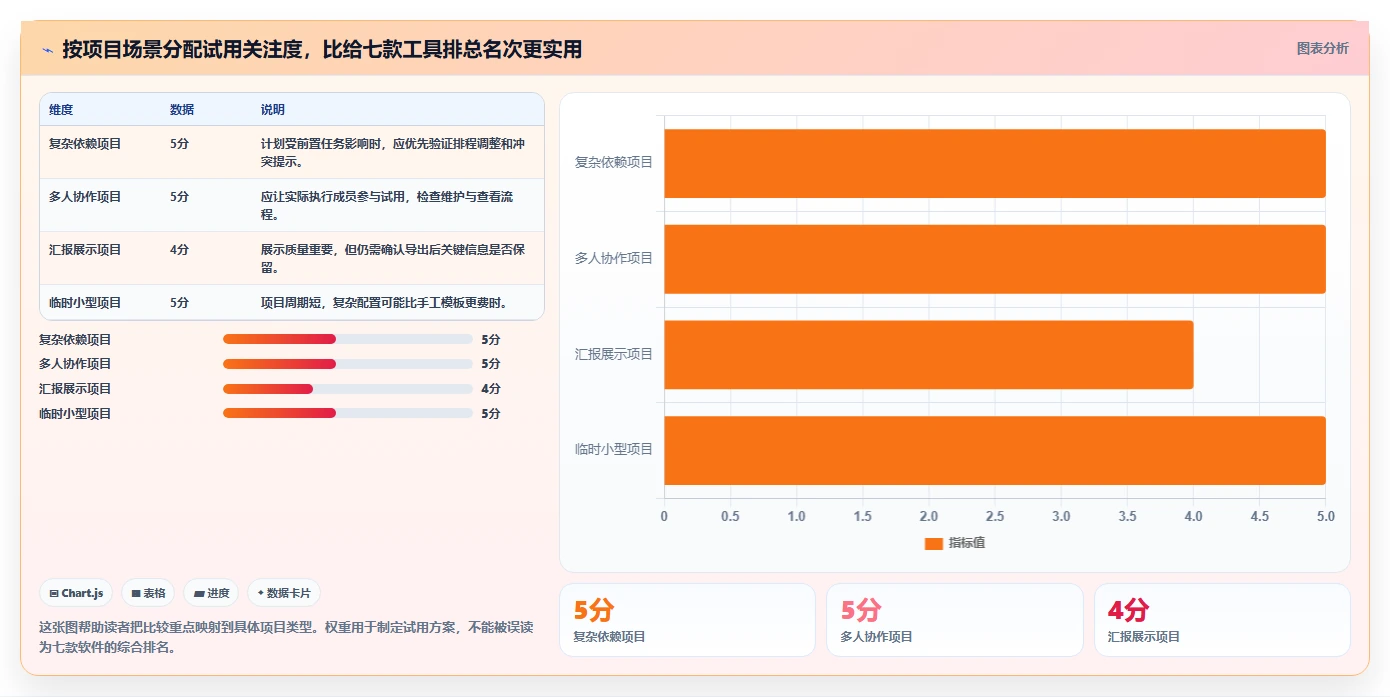Click the 复杂依赖项目 y-axis label on the chart
Image resolution: width=1390 pixels, height=697 pixels.
tap(613, 162)
